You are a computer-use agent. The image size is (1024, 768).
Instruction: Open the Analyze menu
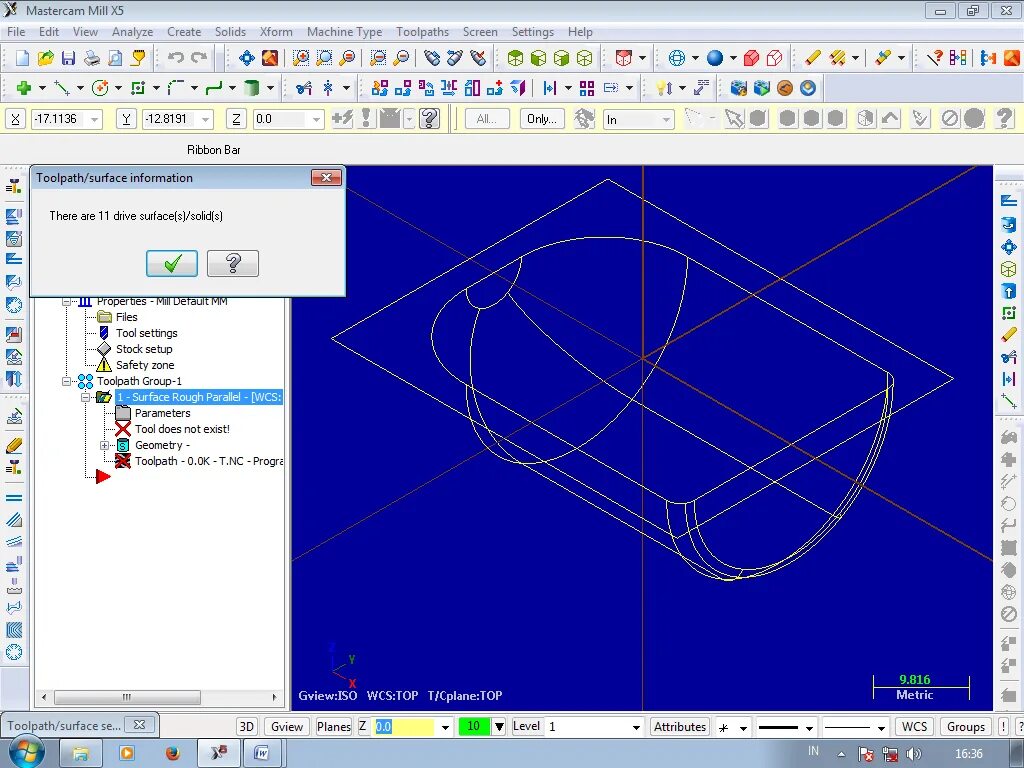tap(132, 31)
